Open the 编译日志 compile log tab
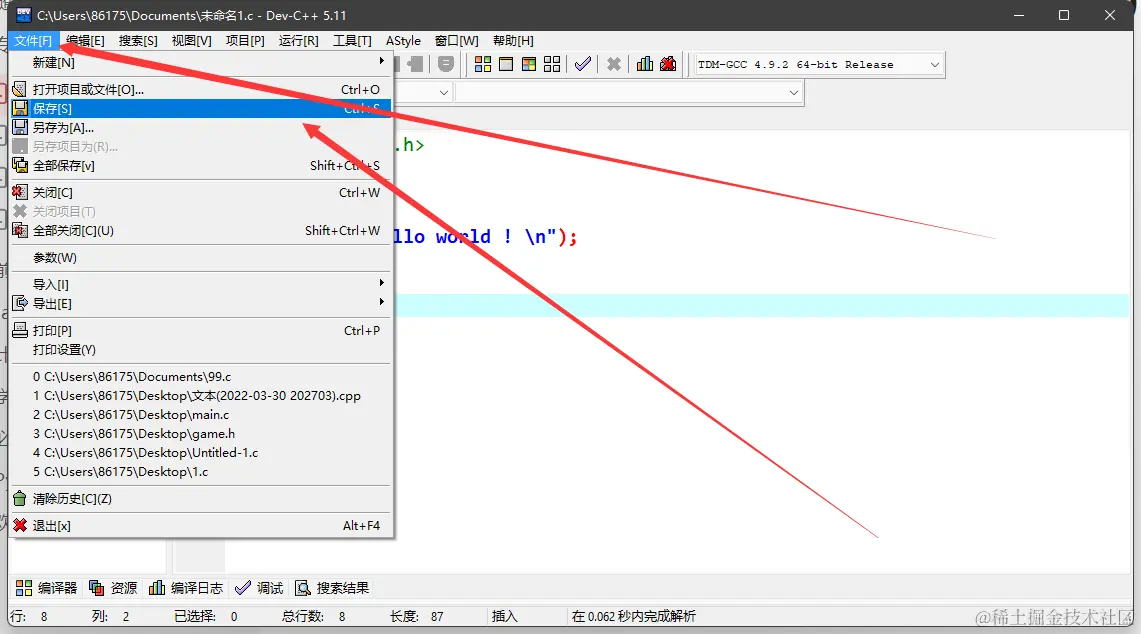 186,587
